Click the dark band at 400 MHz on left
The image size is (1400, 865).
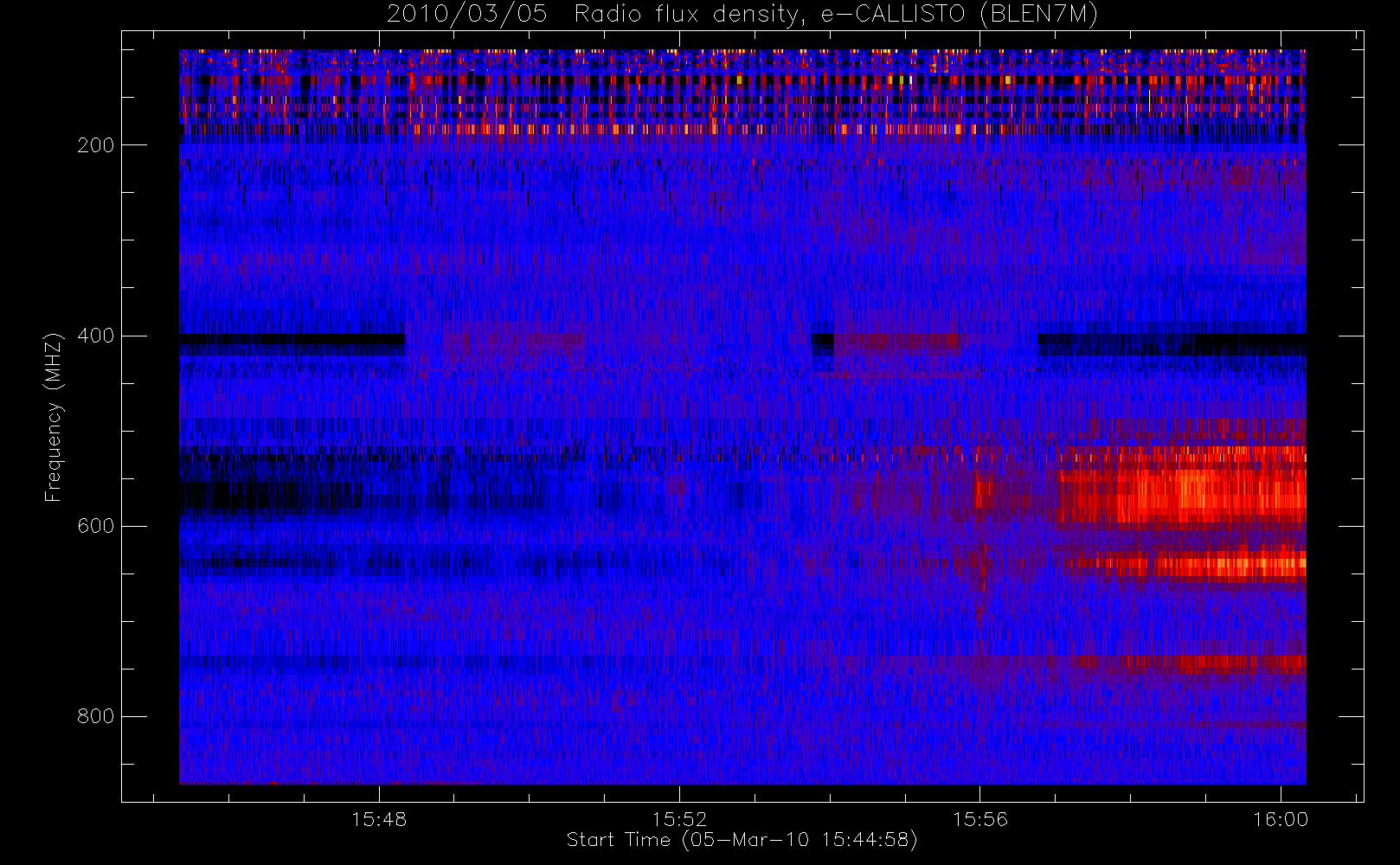coord(292,344)
